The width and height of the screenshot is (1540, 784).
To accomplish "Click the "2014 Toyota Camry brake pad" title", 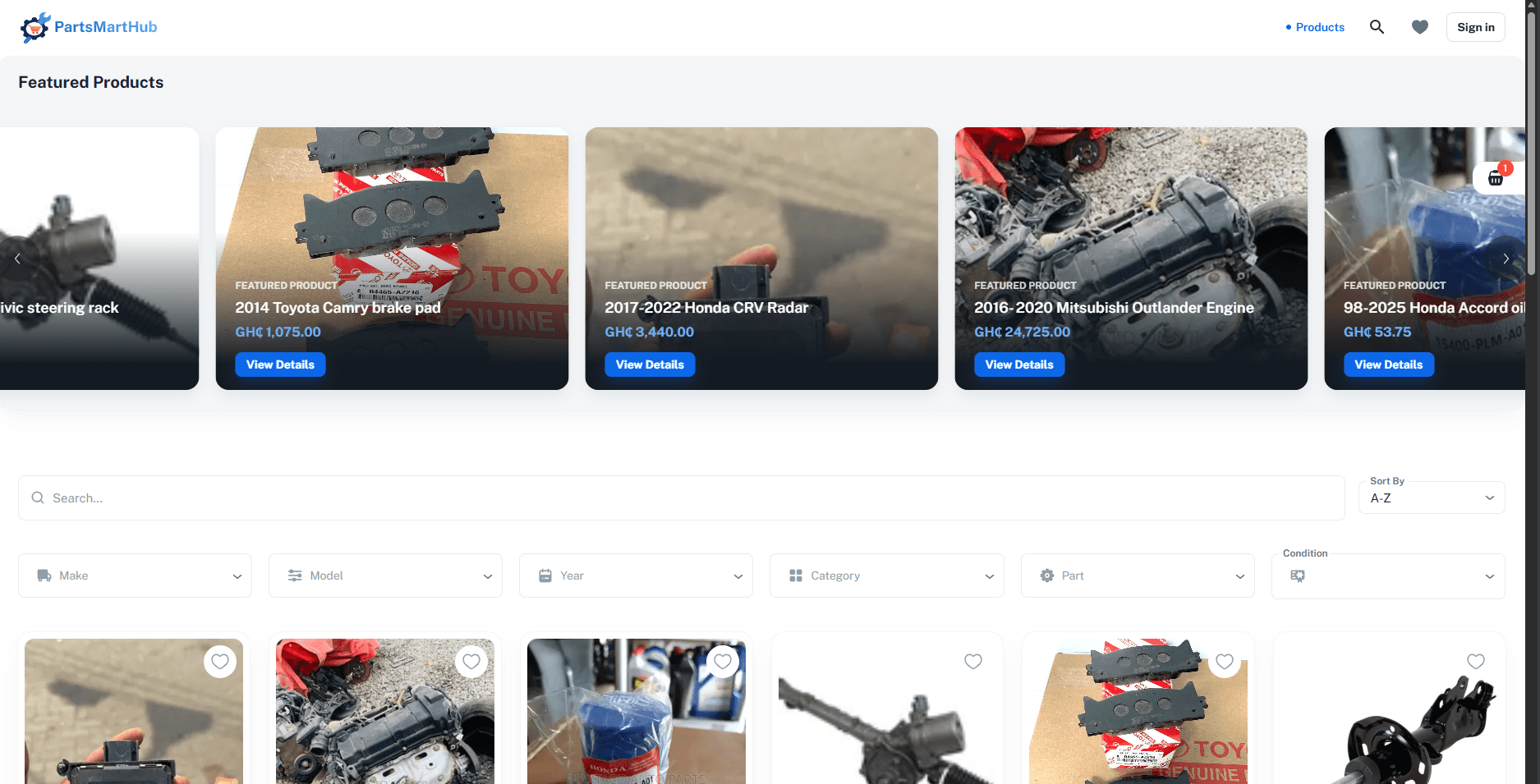I will (x=338, y=308).
